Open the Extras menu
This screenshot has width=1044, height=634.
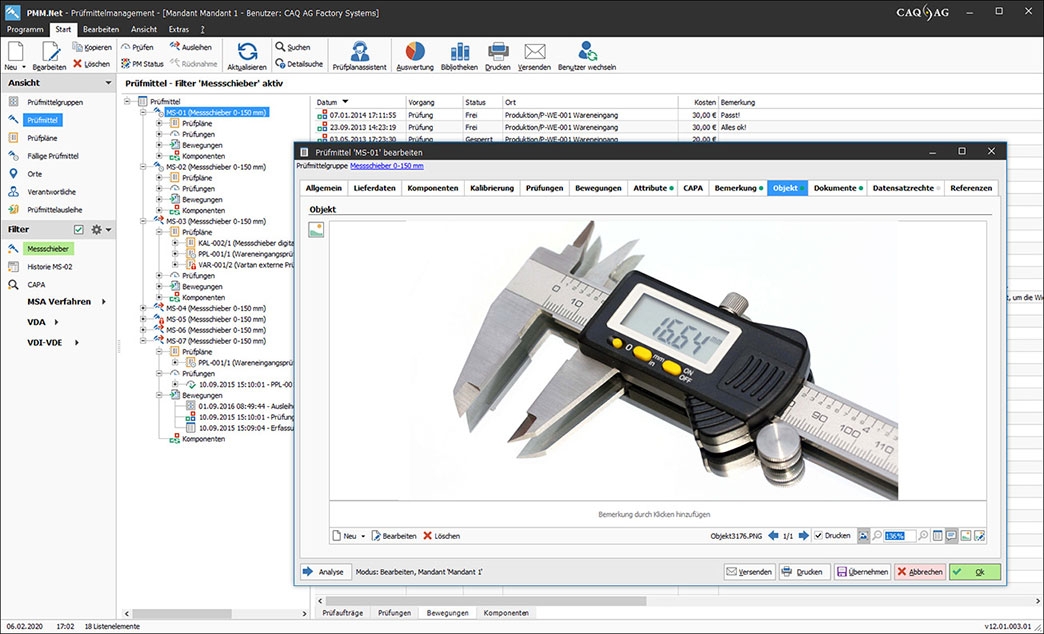[x=178, y=29]
